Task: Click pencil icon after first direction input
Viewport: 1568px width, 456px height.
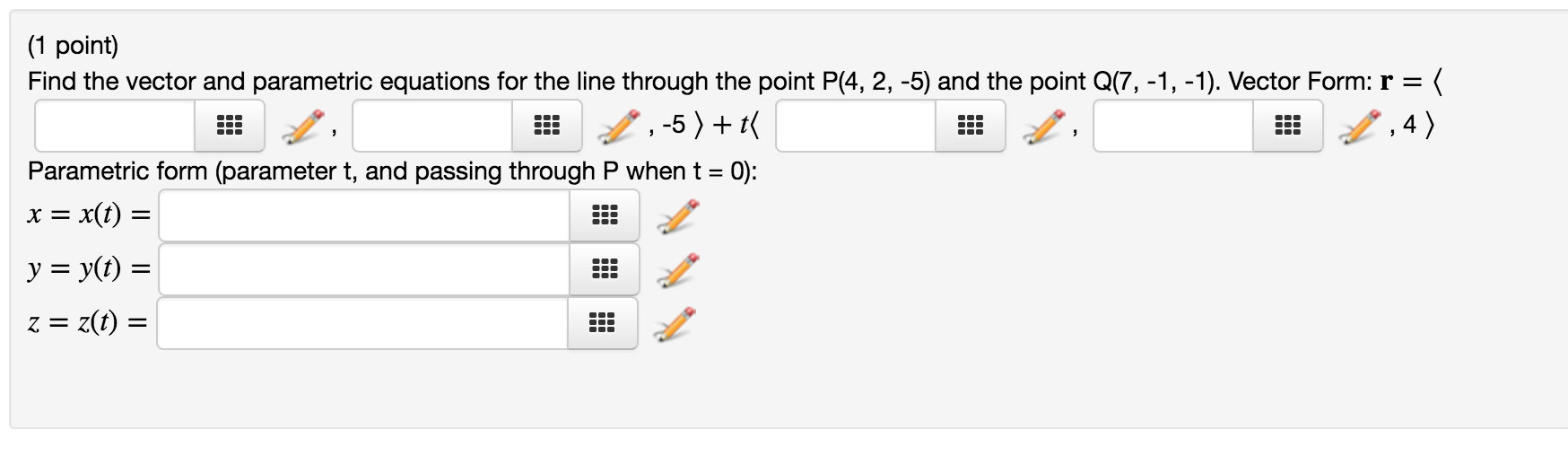Action: point(1043,127)
